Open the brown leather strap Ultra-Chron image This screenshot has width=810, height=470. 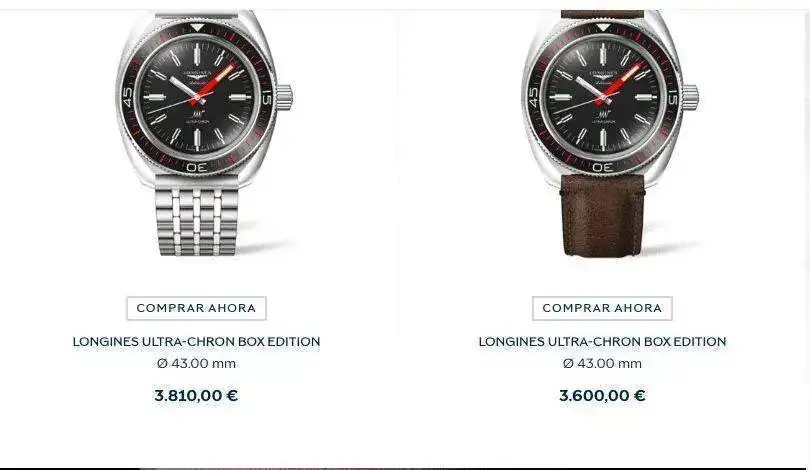(610, 133)
